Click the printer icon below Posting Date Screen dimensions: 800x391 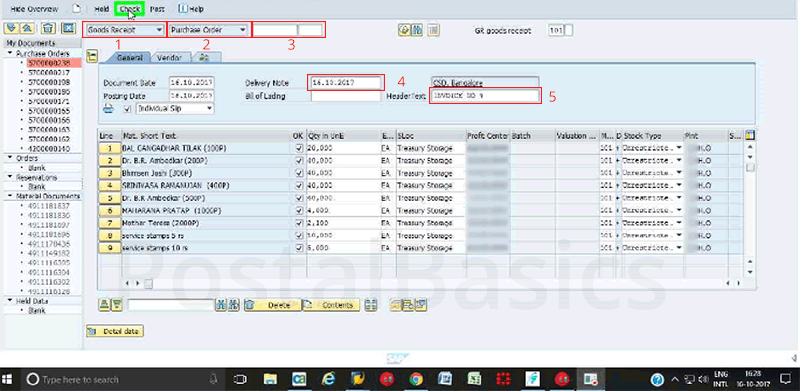(108, 108)
